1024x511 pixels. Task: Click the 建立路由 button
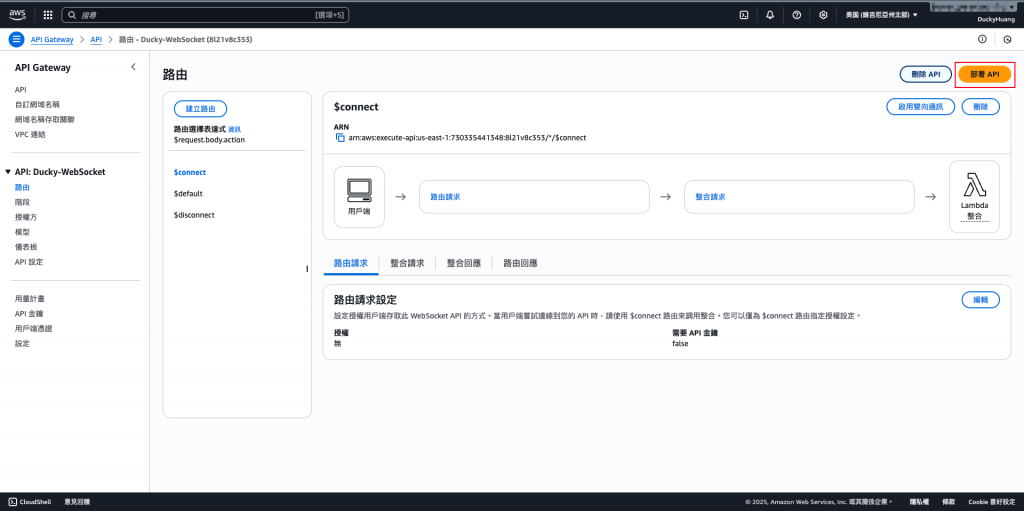pos(200,108)
